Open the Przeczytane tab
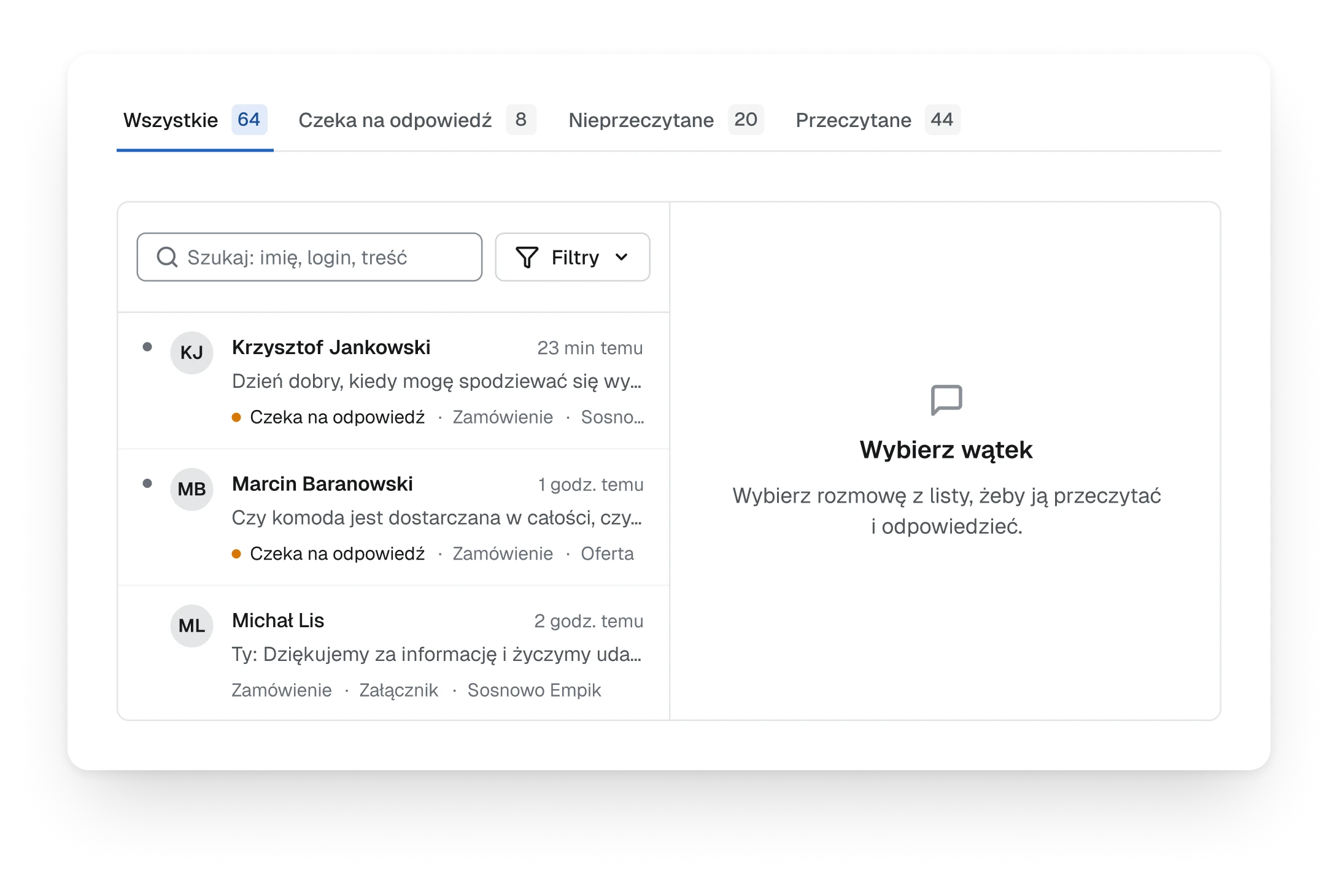The height and width of the screenshot is (896, 1338). (x=878, y=120)
